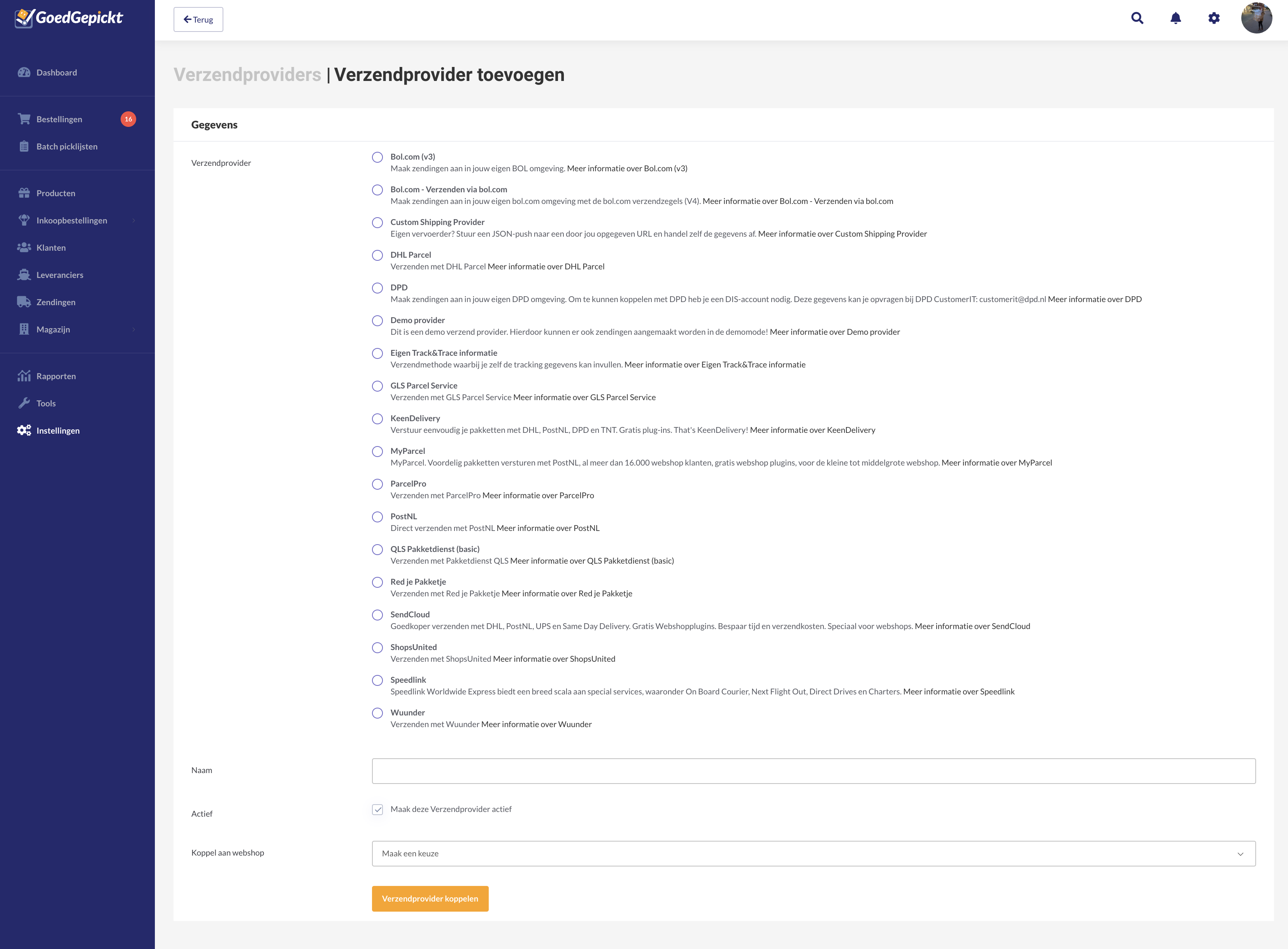1288x949 pixels.
Task: Open Meer informatie over MyParcel link
Action: 997,462
